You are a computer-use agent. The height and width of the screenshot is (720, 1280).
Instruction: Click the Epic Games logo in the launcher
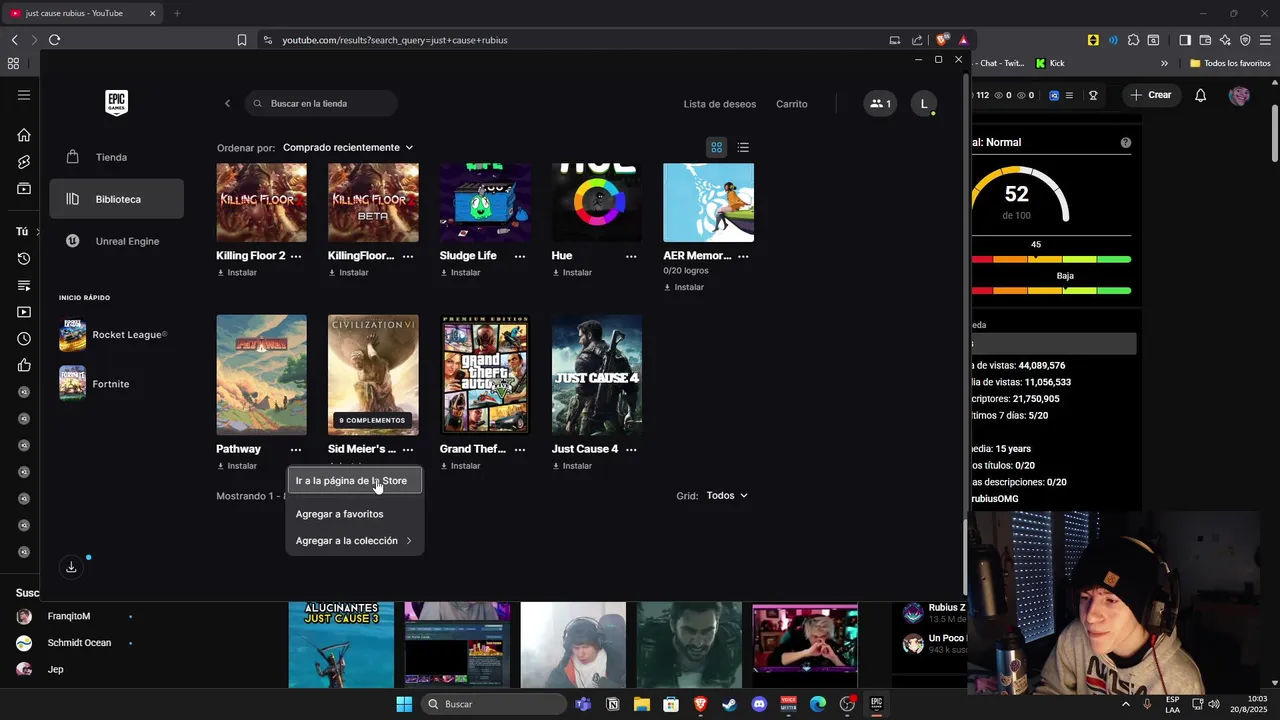116,103
